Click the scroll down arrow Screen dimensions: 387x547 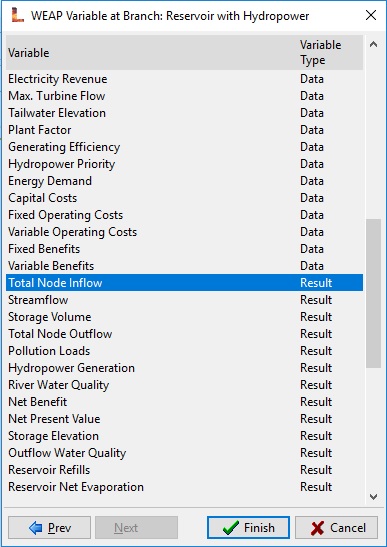373,496
